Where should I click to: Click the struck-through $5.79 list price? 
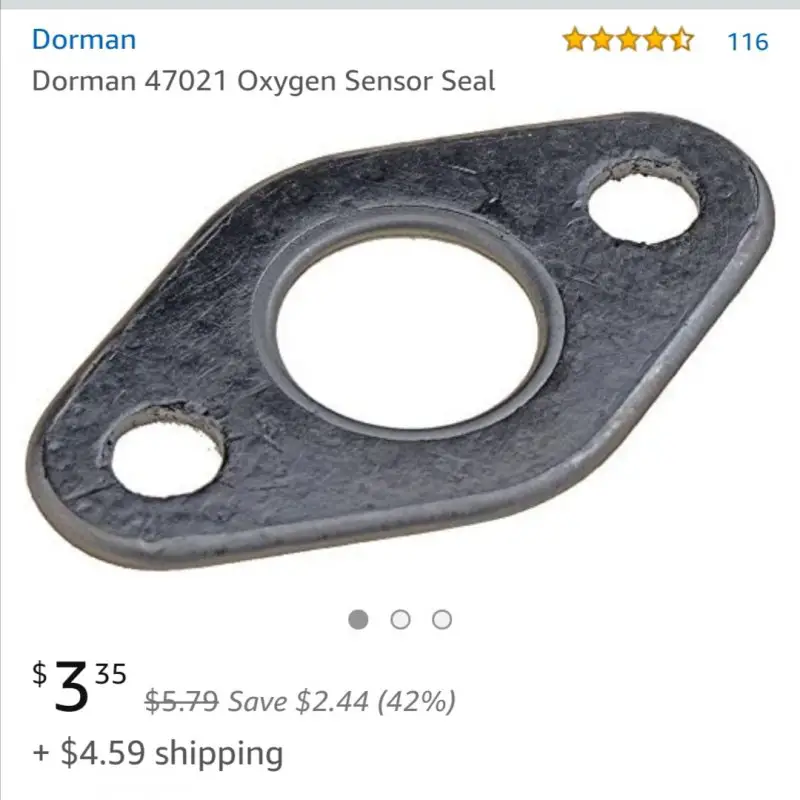point(182,701)
